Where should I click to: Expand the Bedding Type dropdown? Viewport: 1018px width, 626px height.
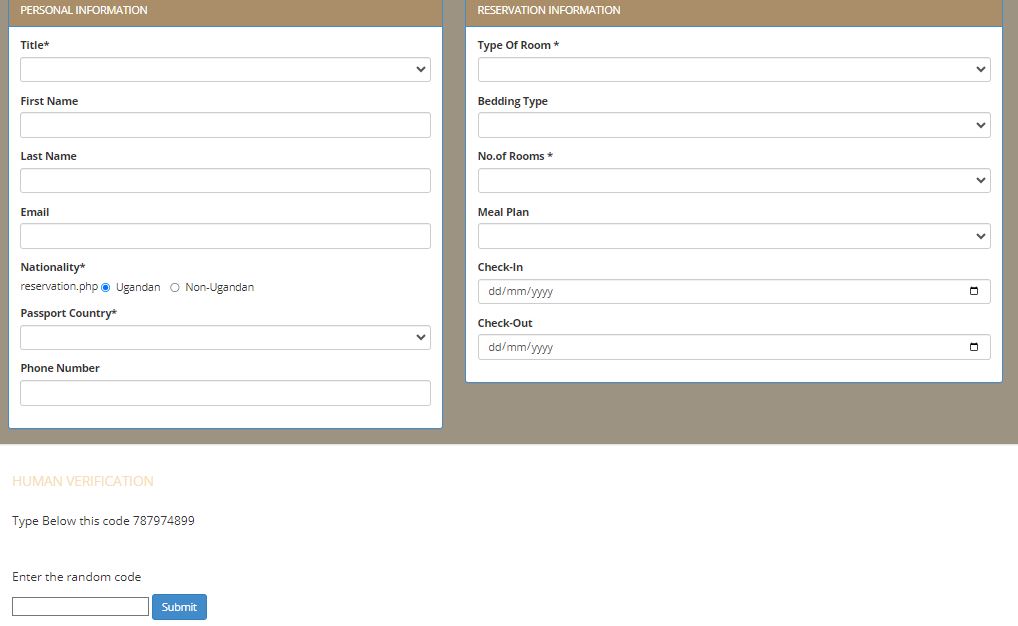[733, 126]
